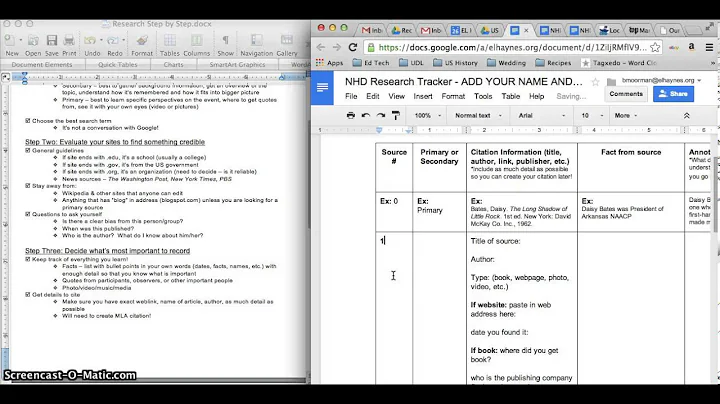
Task: Open the Tables tool in Word
Action: (x=170, y=41)
